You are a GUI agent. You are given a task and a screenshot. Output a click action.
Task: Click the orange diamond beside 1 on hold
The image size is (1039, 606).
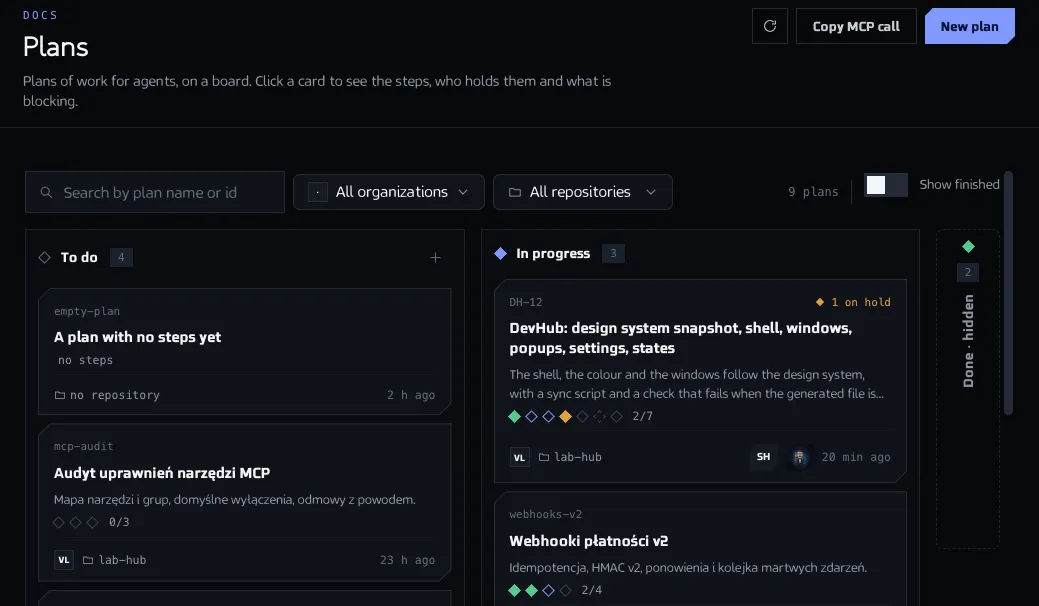click(820, 302)
